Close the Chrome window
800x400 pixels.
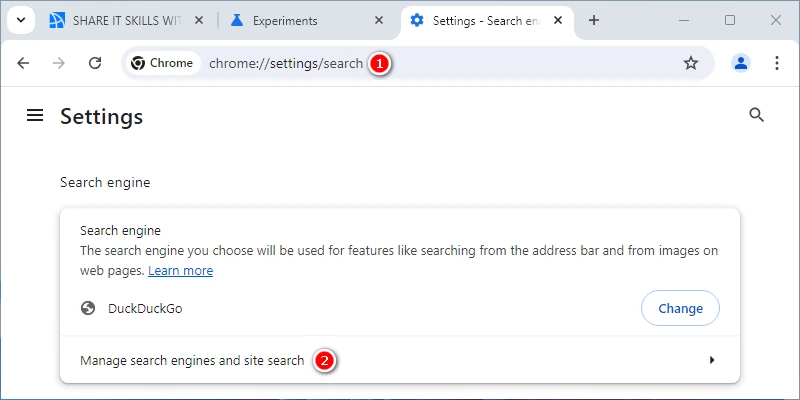pyautogui.click(x=776, y=20)
